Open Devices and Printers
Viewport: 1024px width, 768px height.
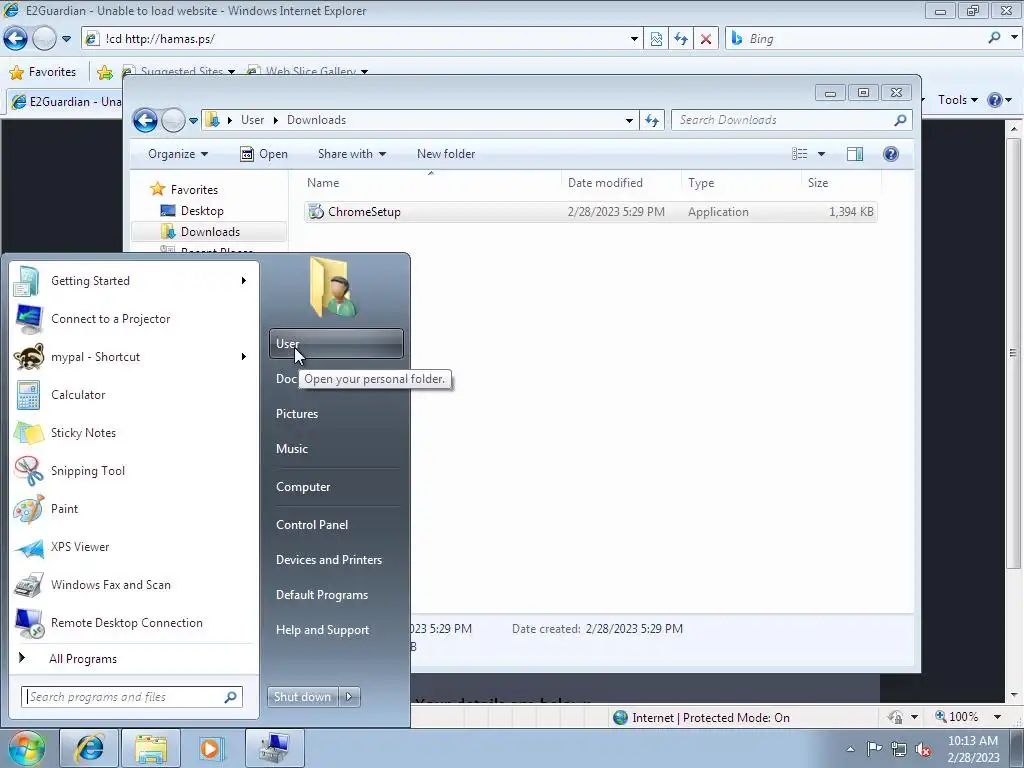336,560
